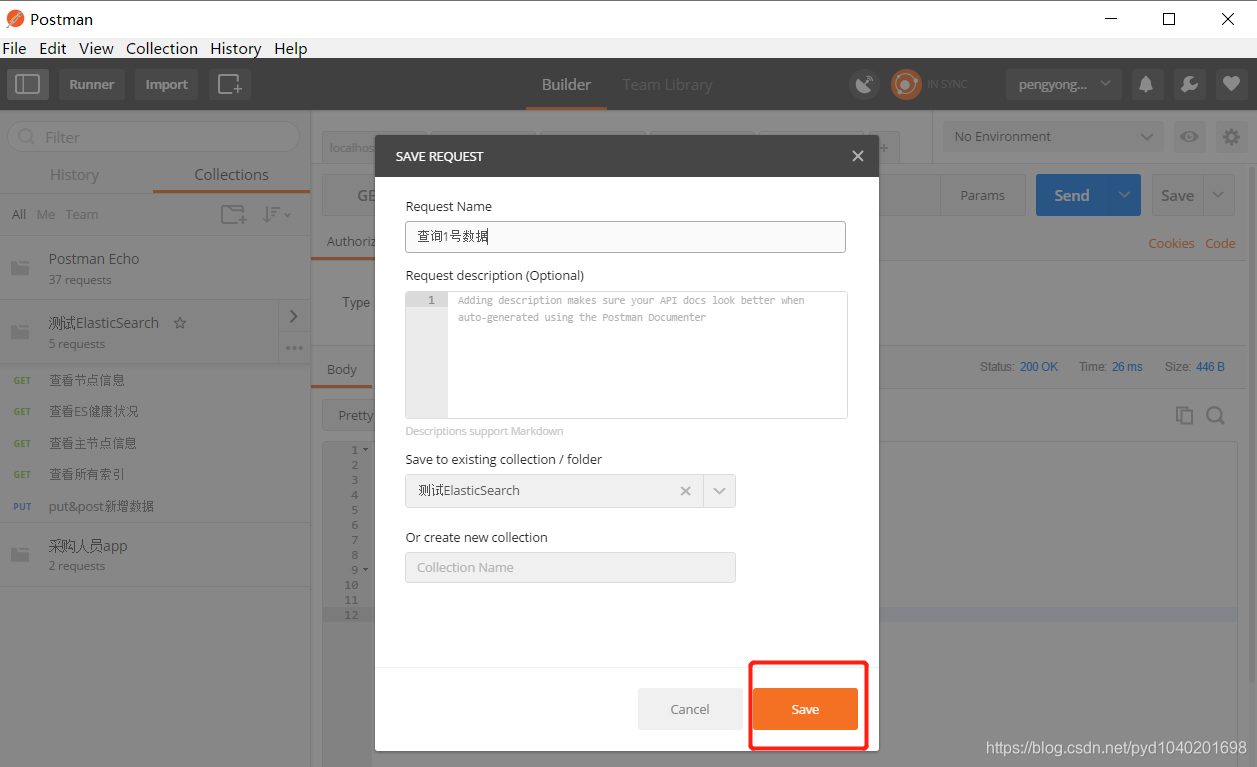Star the 测试ElasticSearch collection
The height and width of the screenshot is (767, 1257).
[180, 323]
